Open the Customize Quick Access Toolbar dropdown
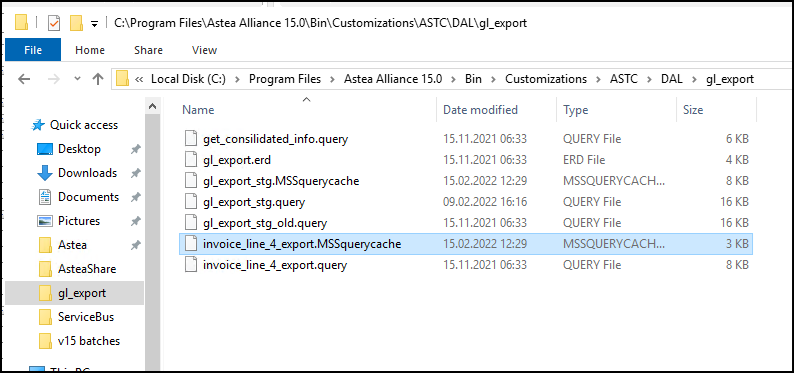The width and height of the screenshot is (795, 374). tap(94, 24)
